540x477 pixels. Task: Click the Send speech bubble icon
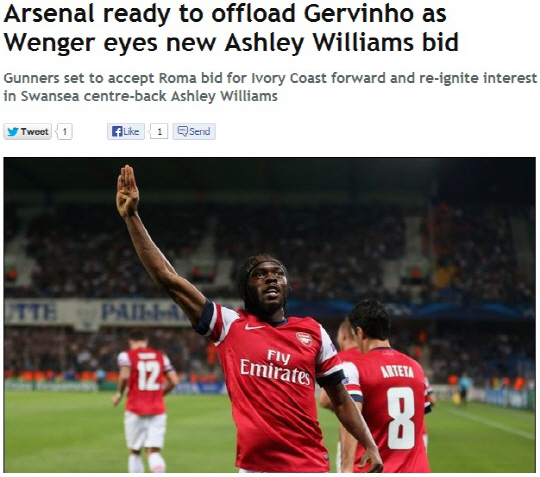[x=182, y=131]
